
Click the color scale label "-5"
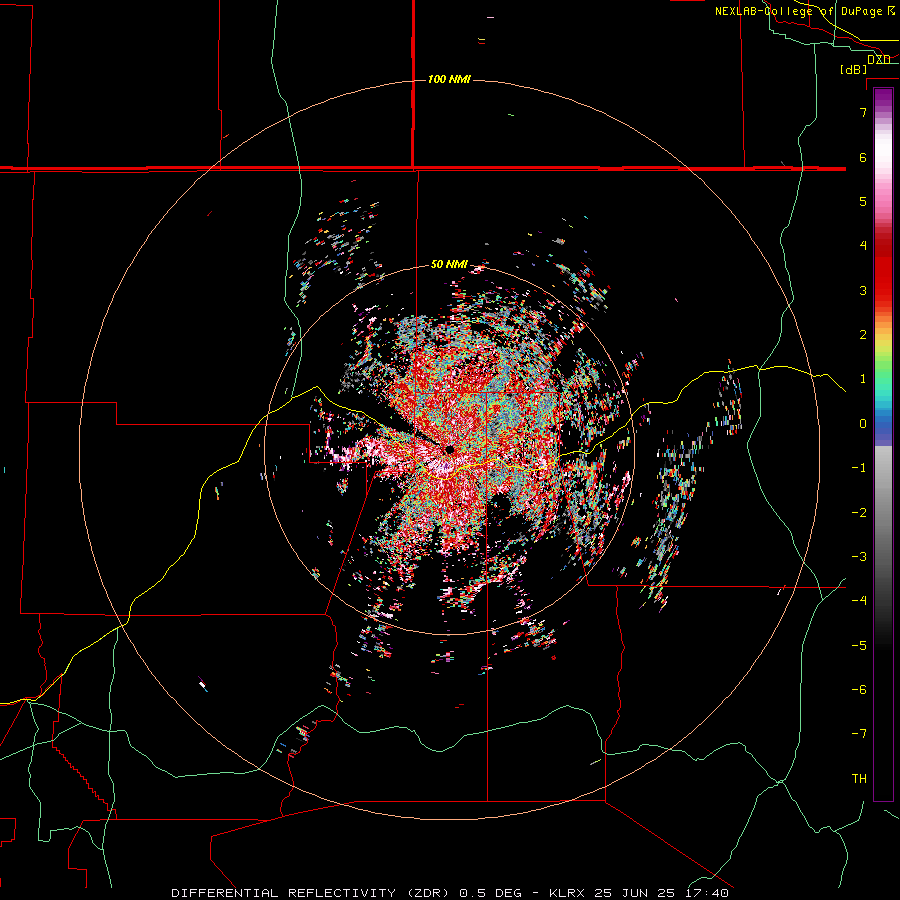859,646
